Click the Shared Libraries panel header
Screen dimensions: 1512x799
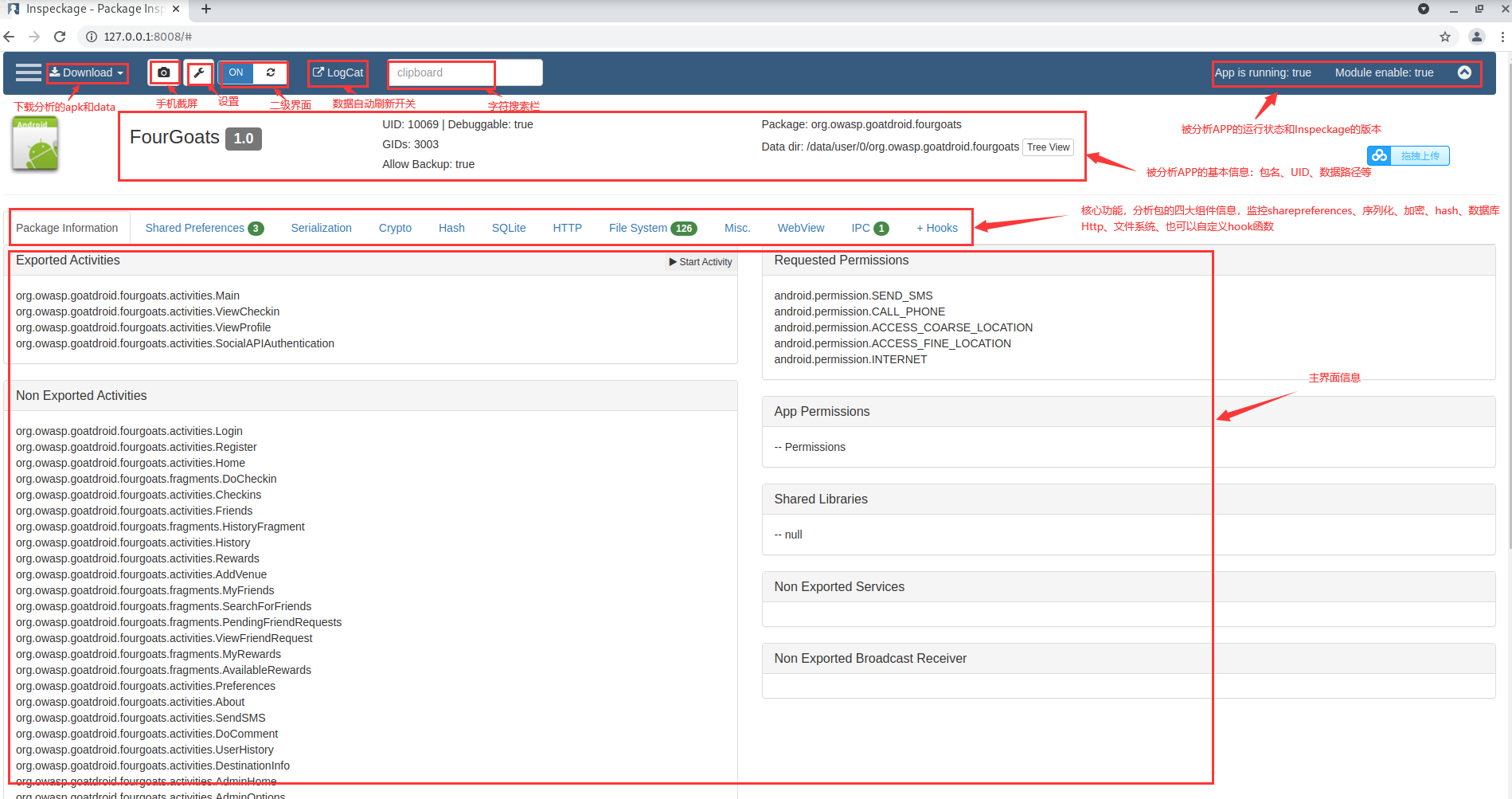(x=1128, y=499)
